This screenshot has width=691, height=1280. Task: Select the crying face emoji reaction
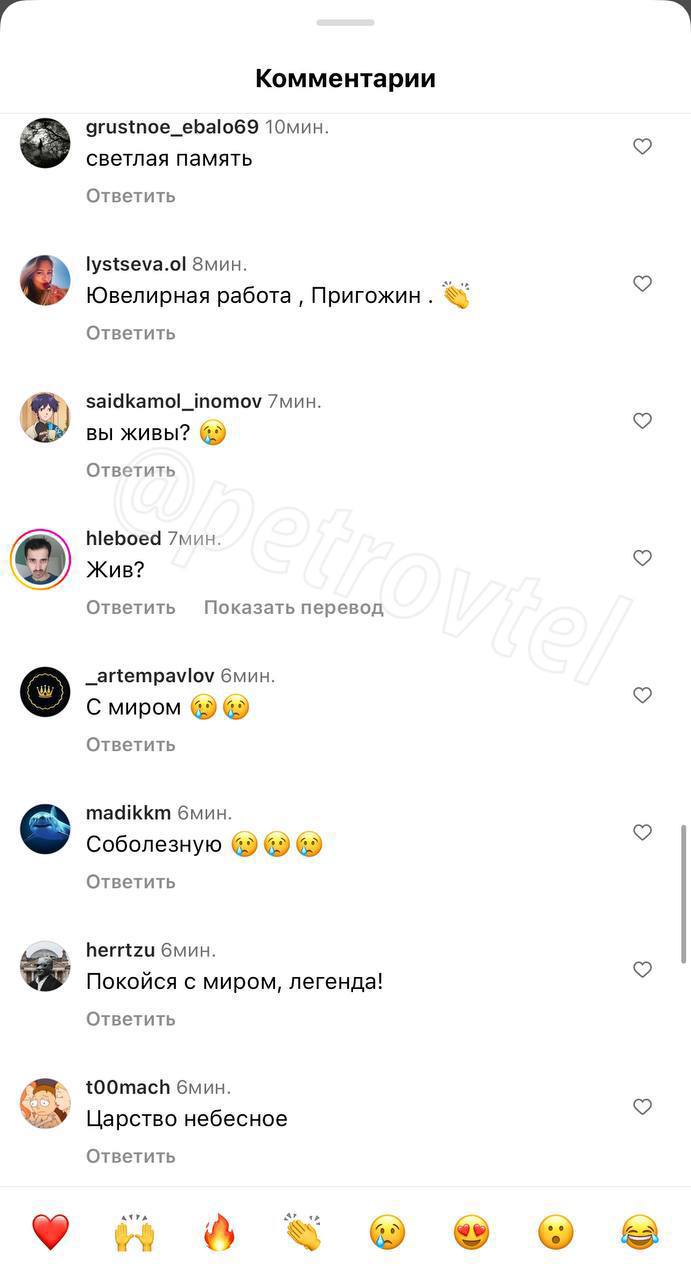(x=387, y=1232)
